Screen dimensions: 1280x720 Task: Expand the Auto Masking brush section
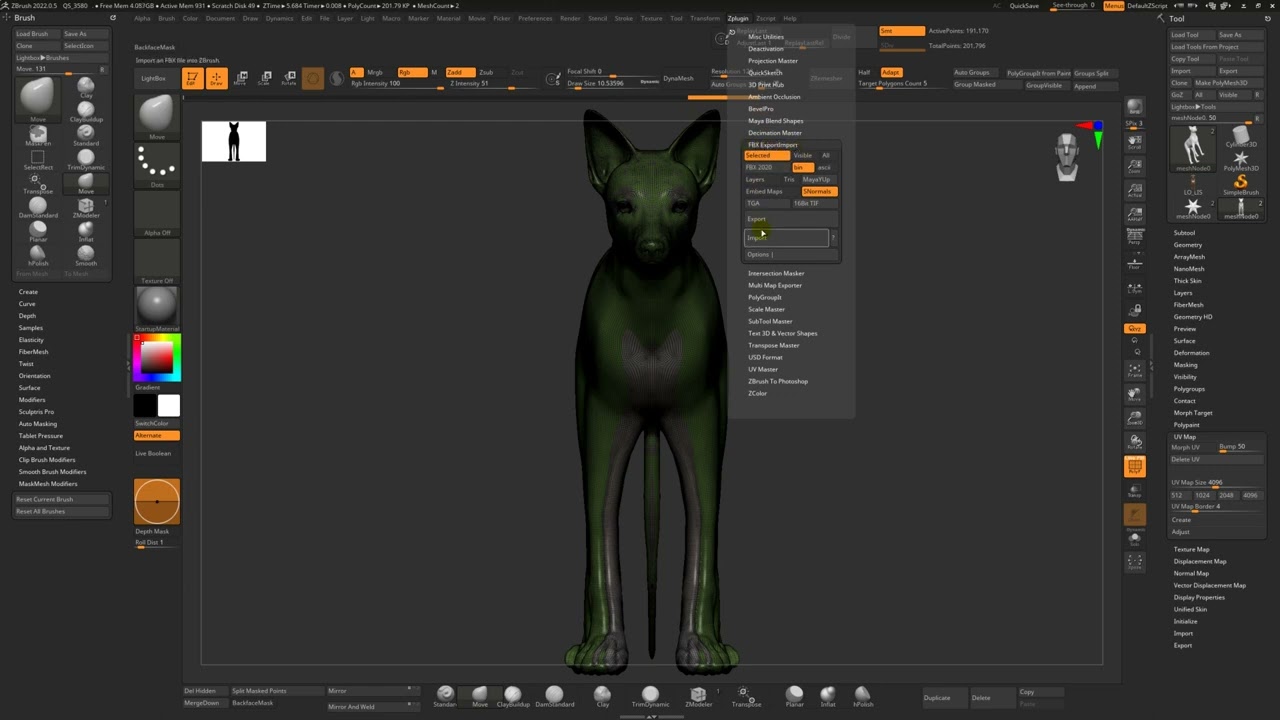click(38, 424)
